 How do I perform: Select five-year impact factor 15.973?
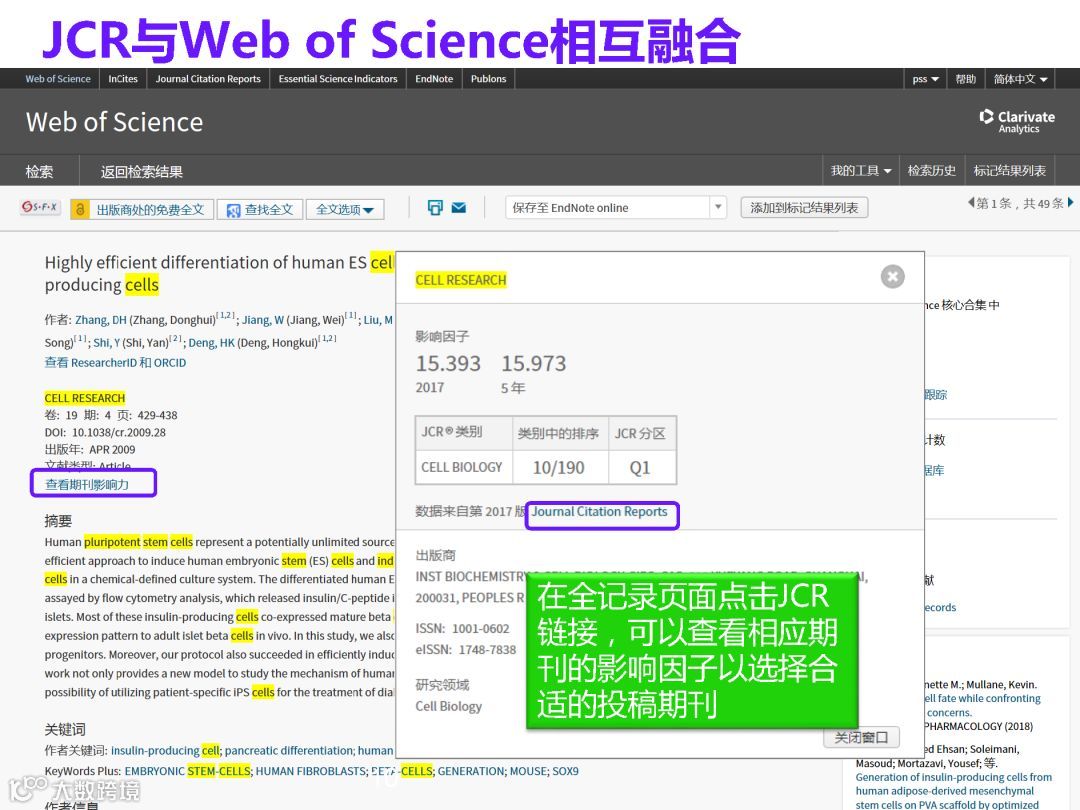533,363
